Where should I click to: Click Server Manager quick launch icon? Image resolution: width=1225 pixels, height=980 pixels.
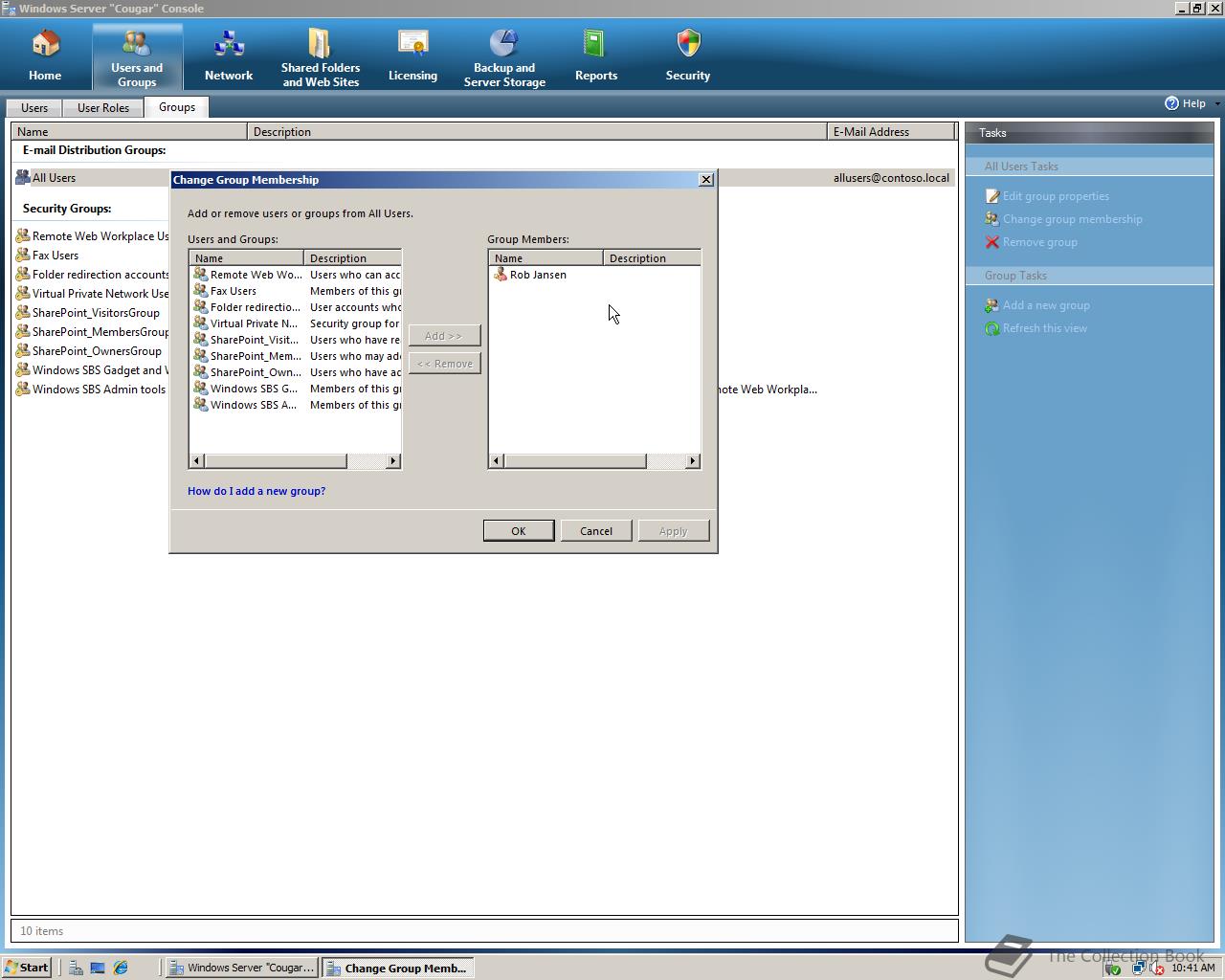pyautogui.click(x=75, y=968)
